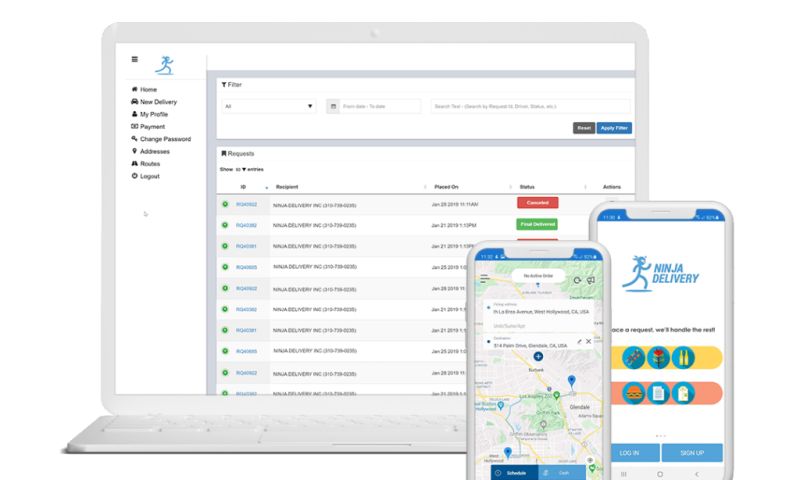Screen dimensions: 800x480
Task: Open the hamburger menu in web dashboard
Action: pos(135,59)
